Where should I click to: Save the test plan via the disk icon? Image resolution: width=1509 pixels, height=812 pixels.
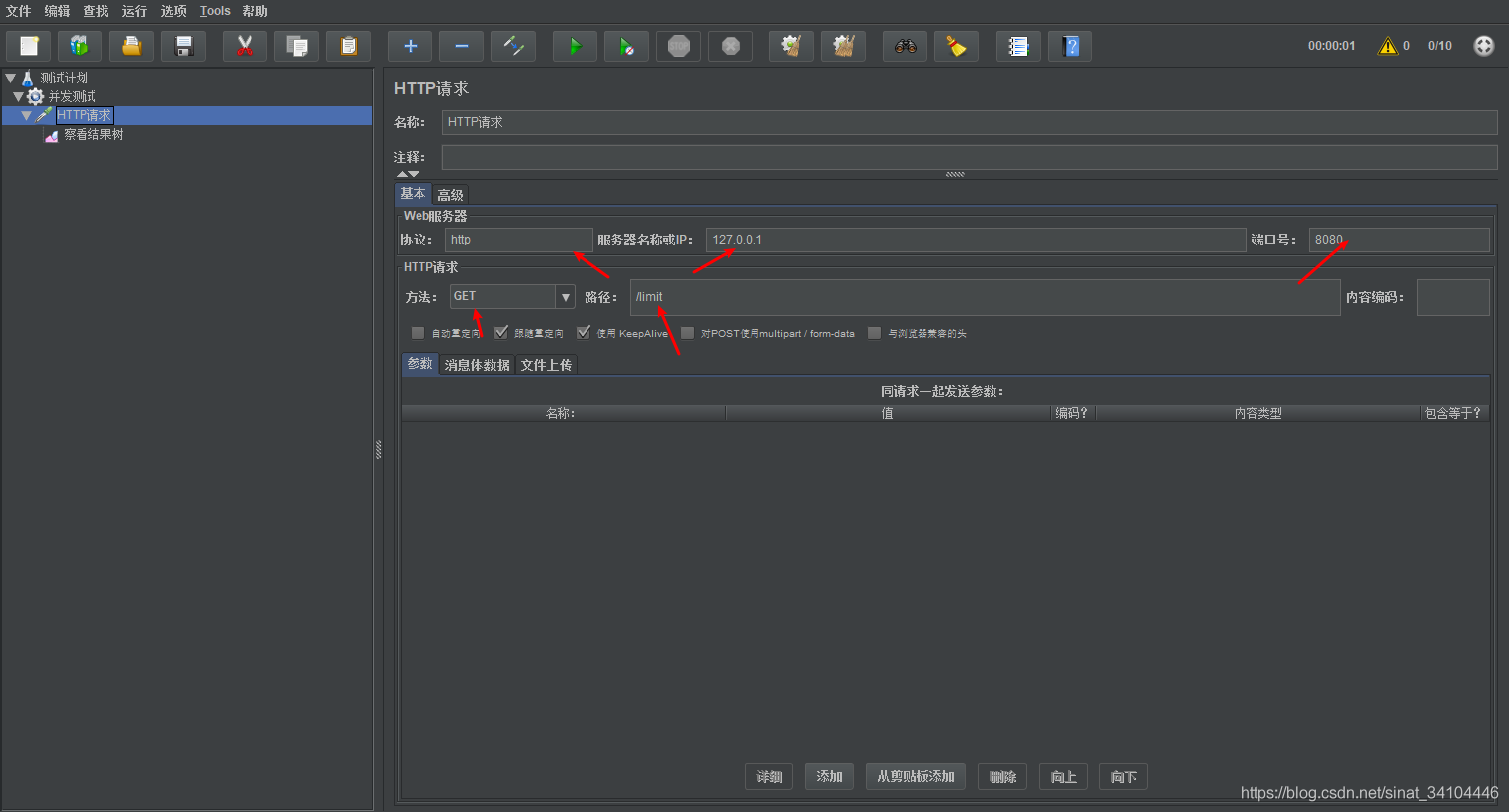(x=183, y=46)
